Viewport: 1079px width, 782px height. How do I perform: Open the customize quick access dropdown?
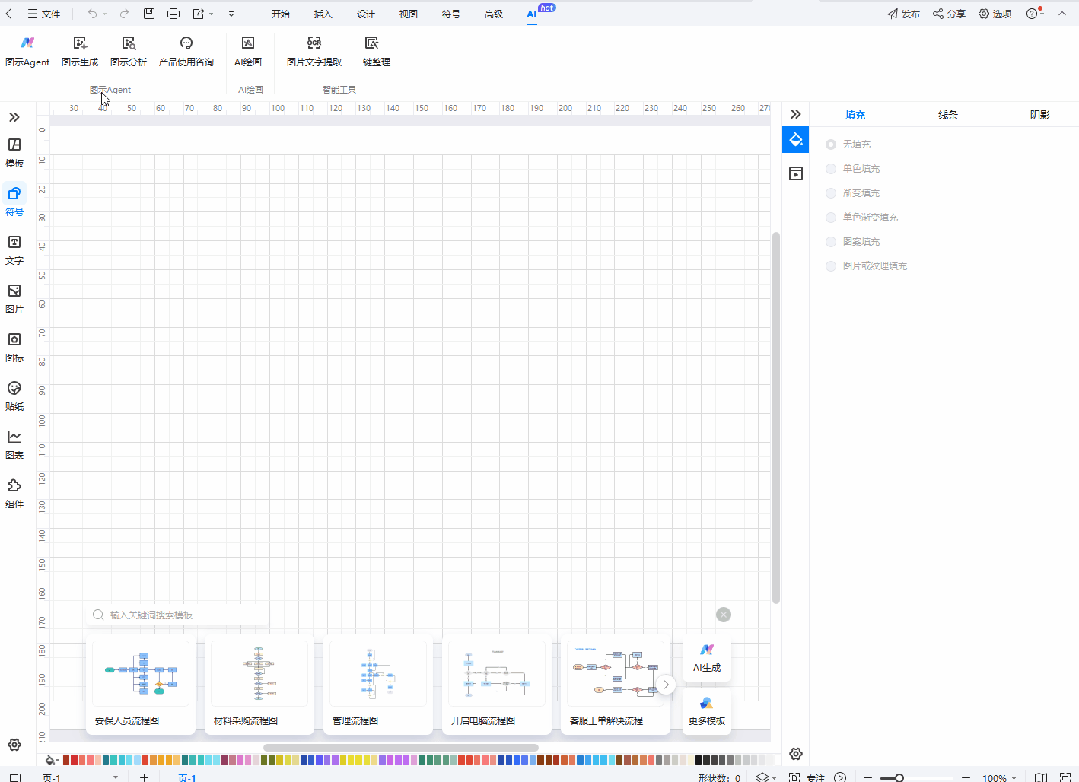[x=231, y=14]
